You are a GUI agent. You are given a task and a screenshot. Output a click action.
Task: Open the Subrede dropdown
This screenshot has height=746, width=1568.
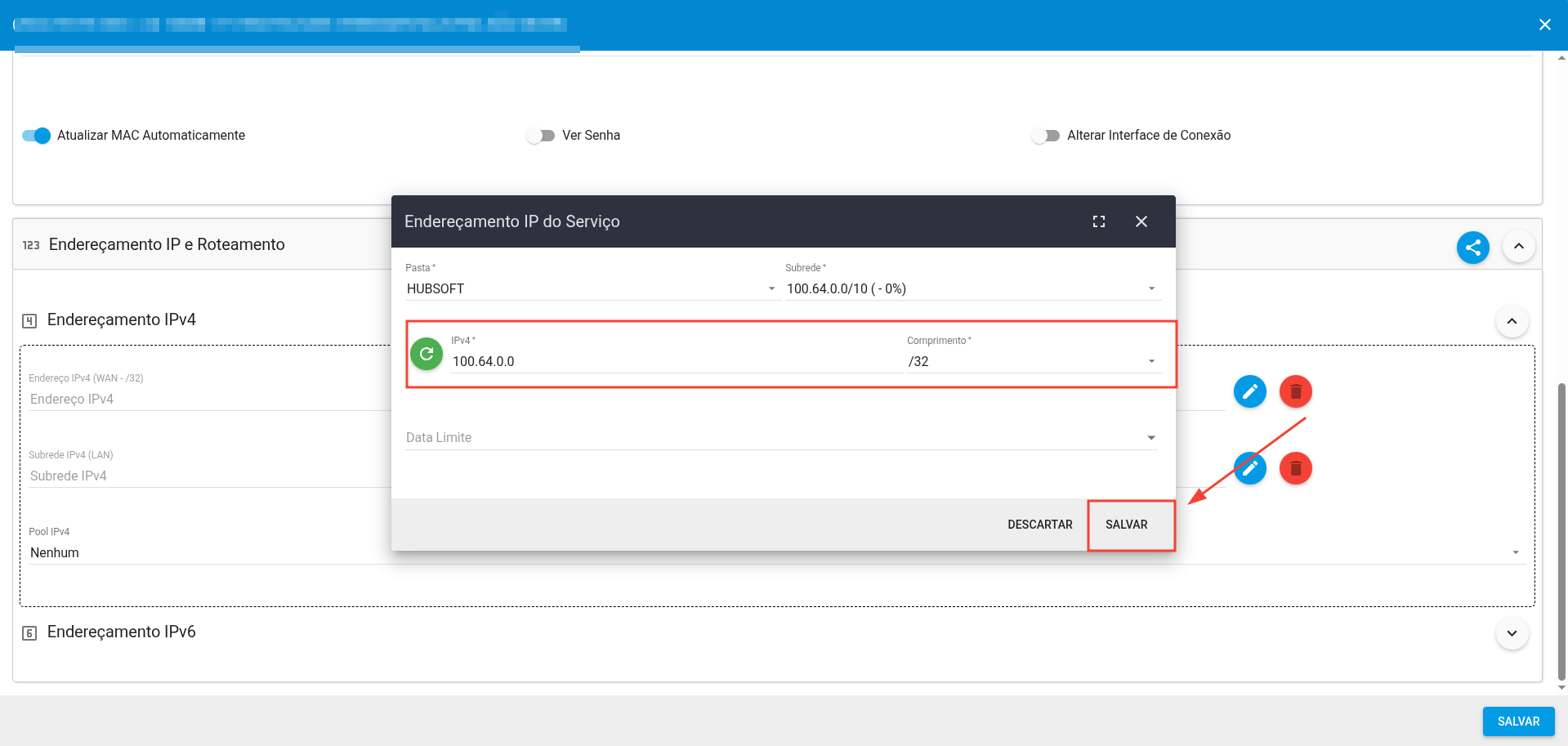(972, 288)
